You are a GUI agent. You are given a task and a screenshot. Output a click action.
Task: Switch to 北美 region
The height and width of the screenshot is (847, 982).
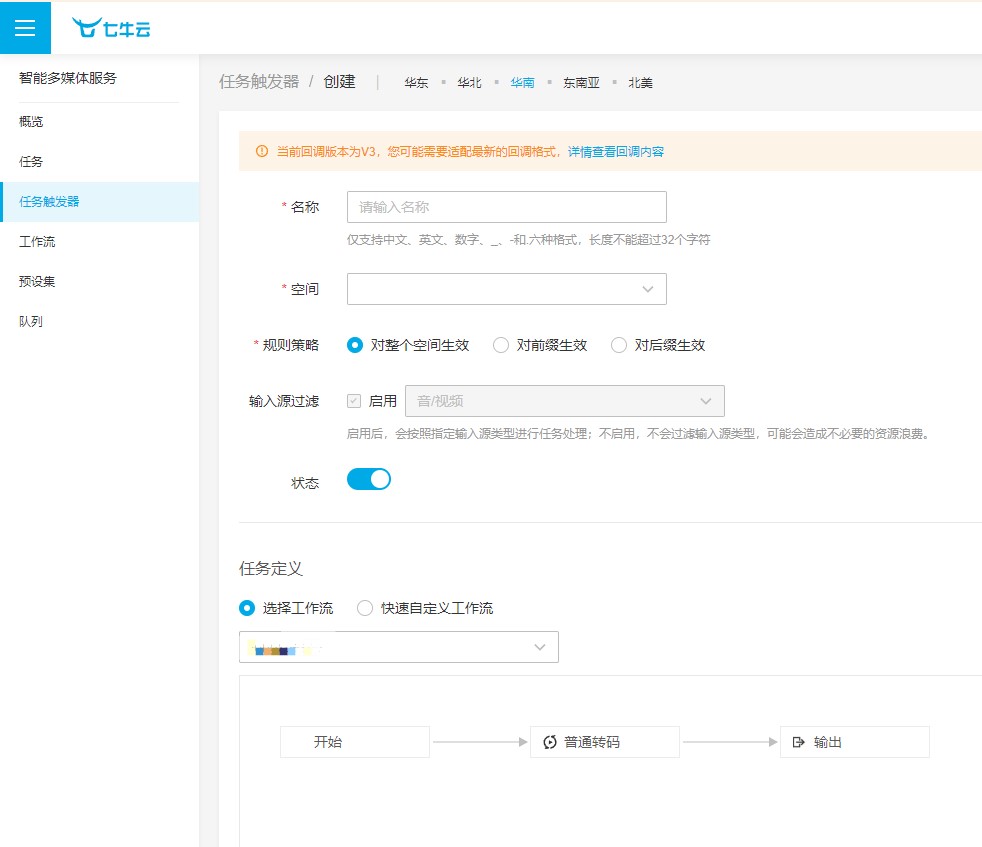(640, 83)
